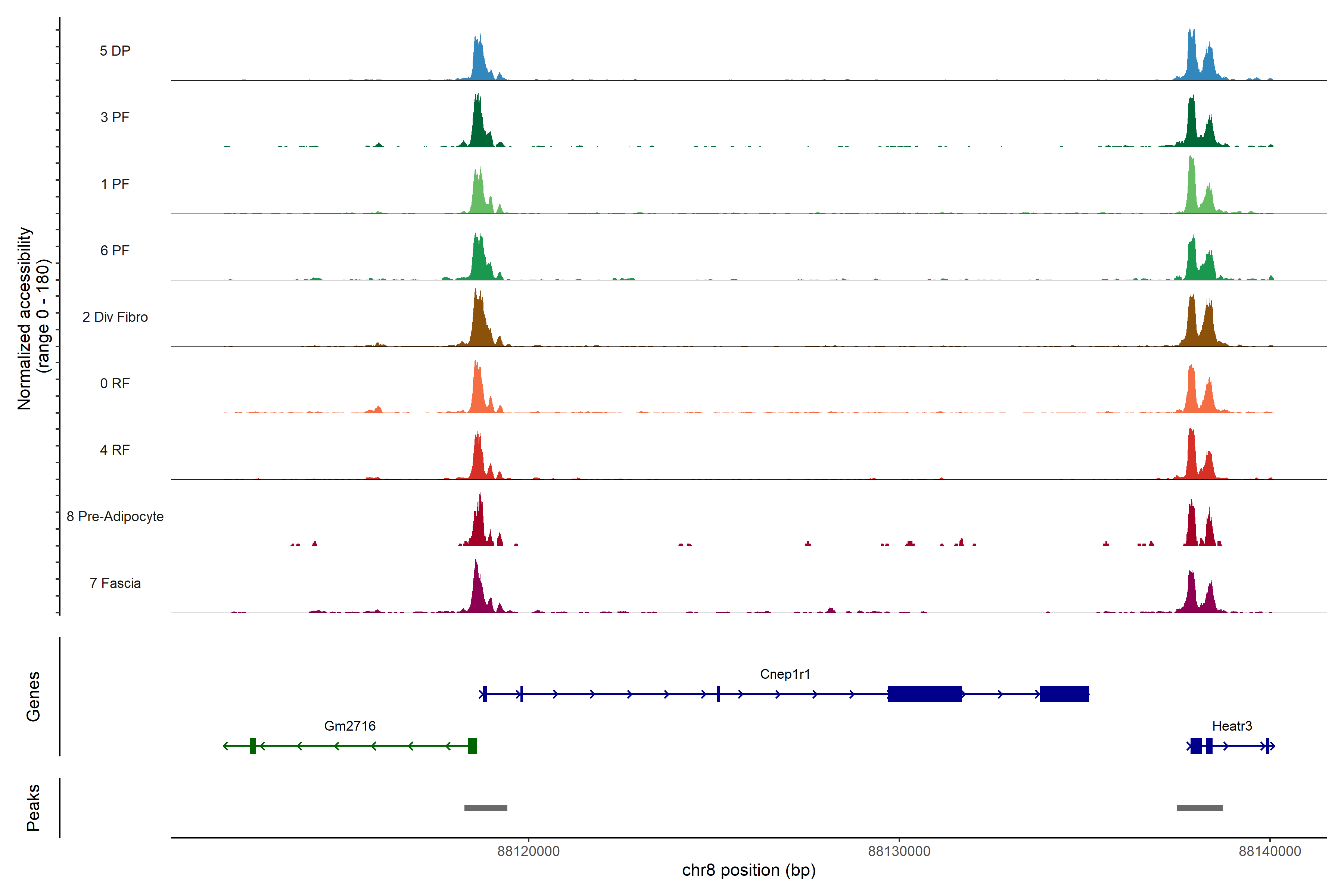This screenshot has height=896, width=1344.
Task: Click the 2 Div Fibro track label
Action: 115,317
